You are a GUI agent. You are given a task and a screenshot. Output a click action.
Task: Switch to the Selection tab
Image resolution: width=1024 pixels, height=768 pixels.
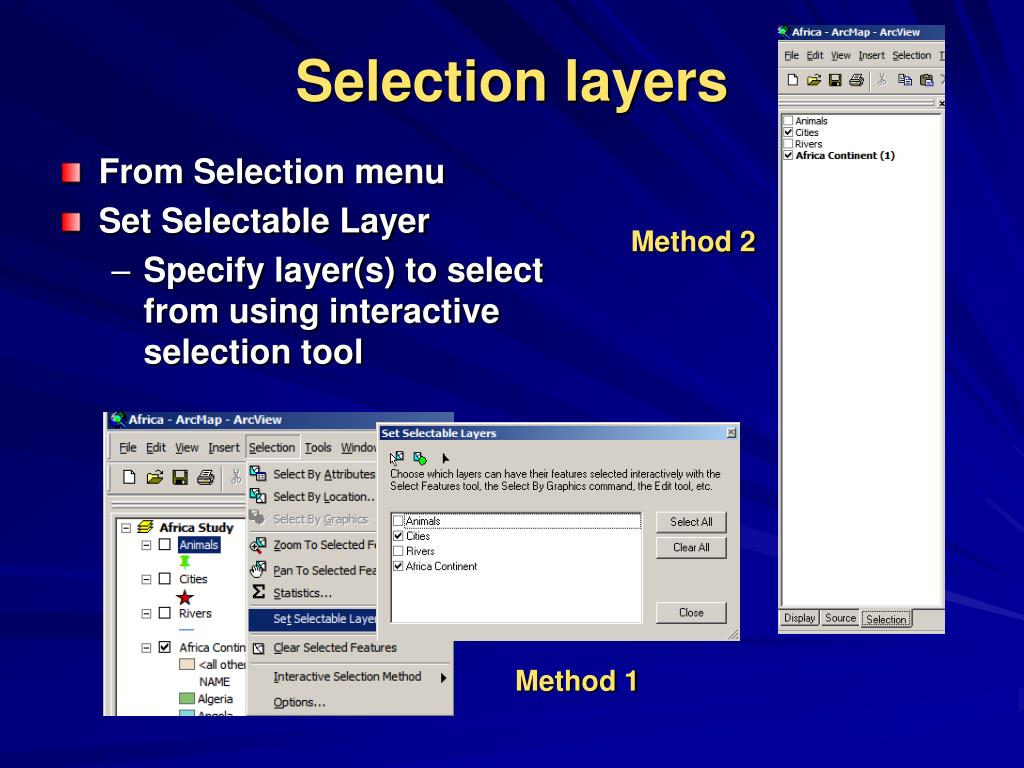886,619
